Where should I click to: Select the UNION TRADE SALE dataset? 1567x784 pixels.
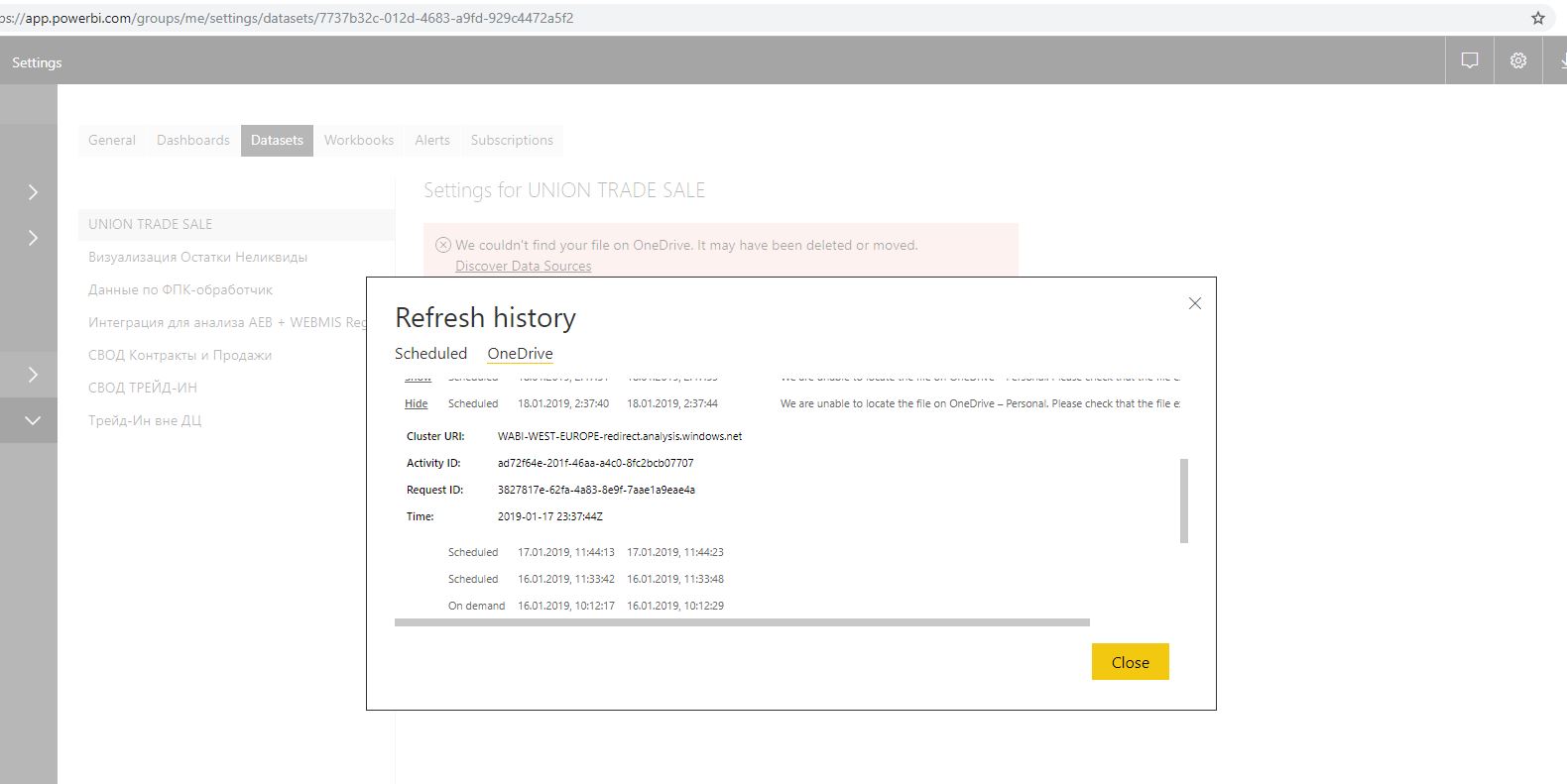tap(236, 224)
